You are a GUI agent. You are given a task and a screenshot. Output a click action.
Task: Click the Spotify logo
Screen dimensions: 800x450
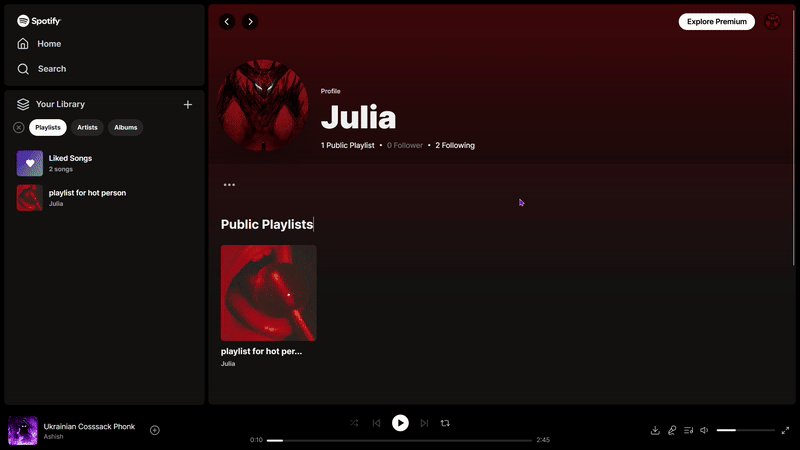[39, 21]
